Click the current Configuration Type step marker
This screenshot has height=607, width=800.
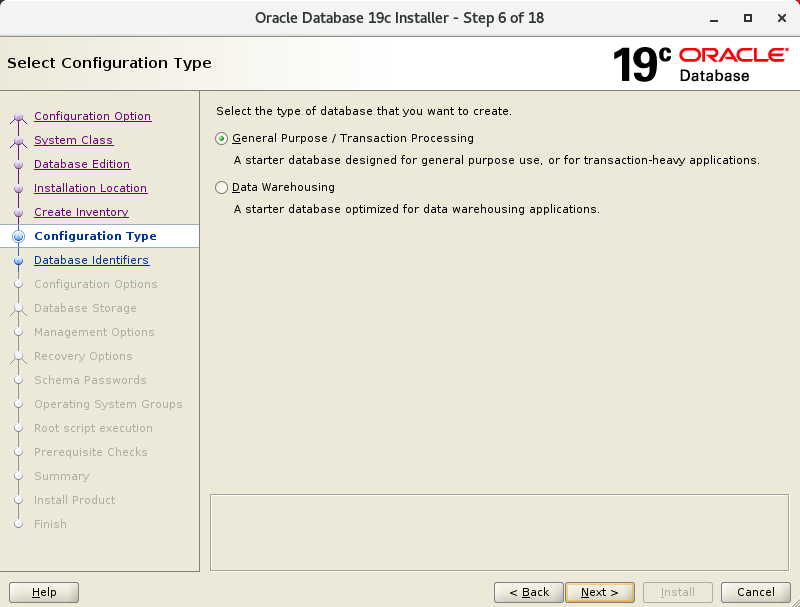18,236
